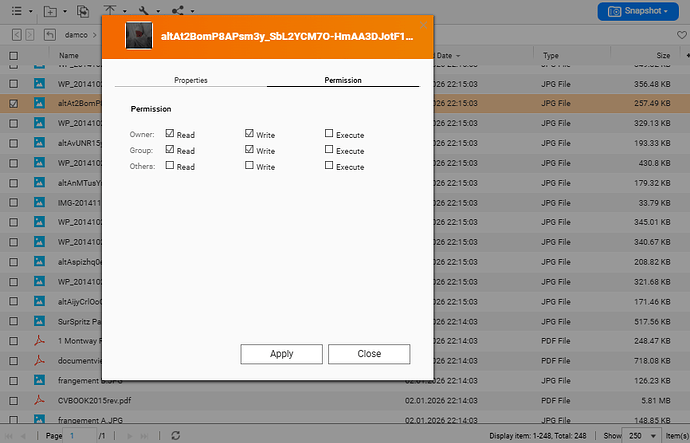Image resolution: width=690 pixels, height=443 pixels.
Task: Click the share toolbar icon
Action: point(178,11)
